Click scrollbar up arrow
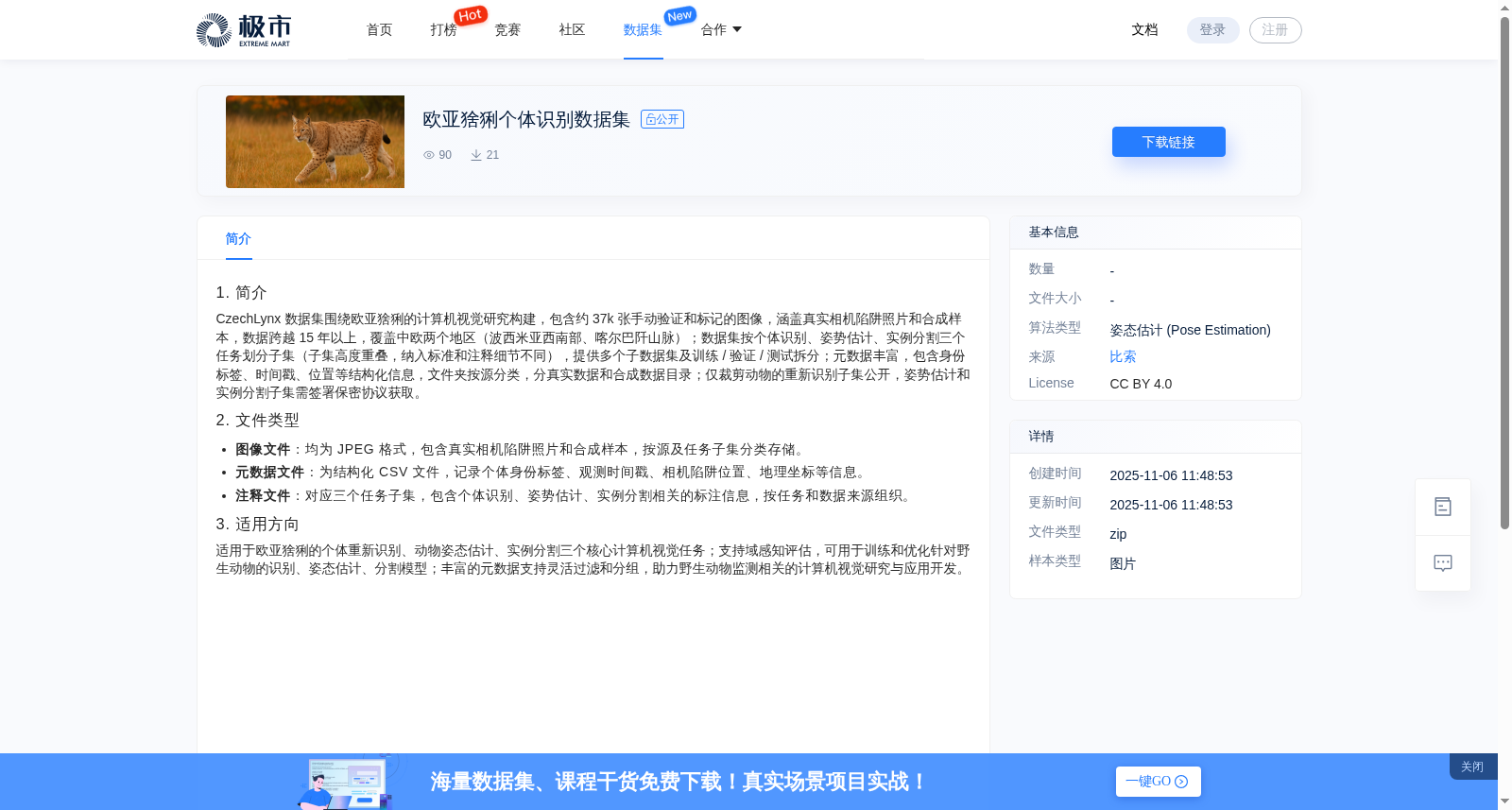This screenshot has width=1512, height=810. click(x=1504, y=8)
